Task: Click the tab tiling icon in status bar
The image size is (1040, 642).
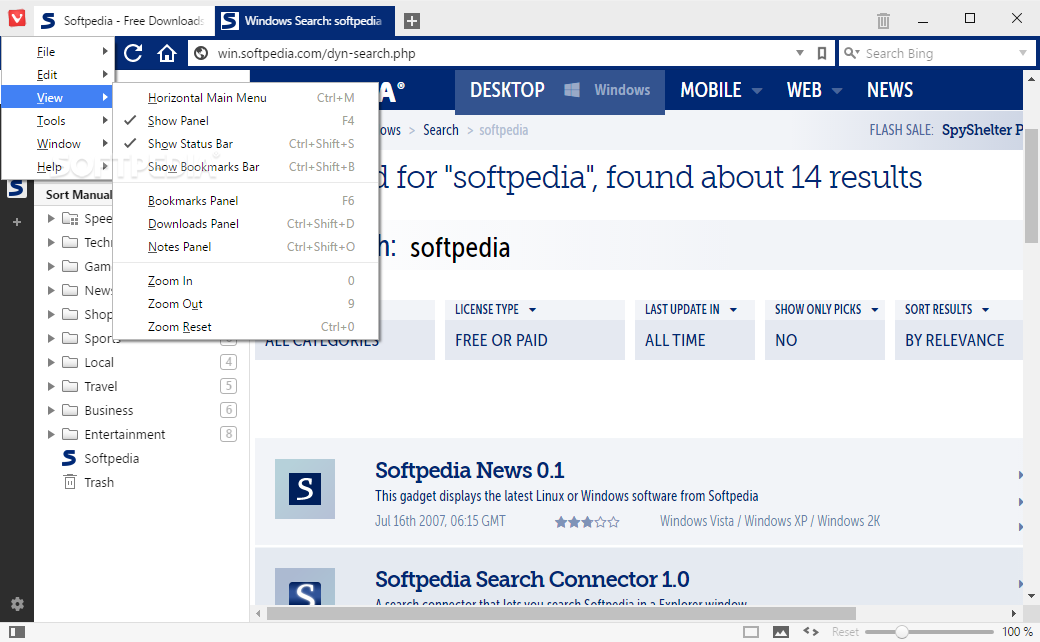Action: pos(751,632)
